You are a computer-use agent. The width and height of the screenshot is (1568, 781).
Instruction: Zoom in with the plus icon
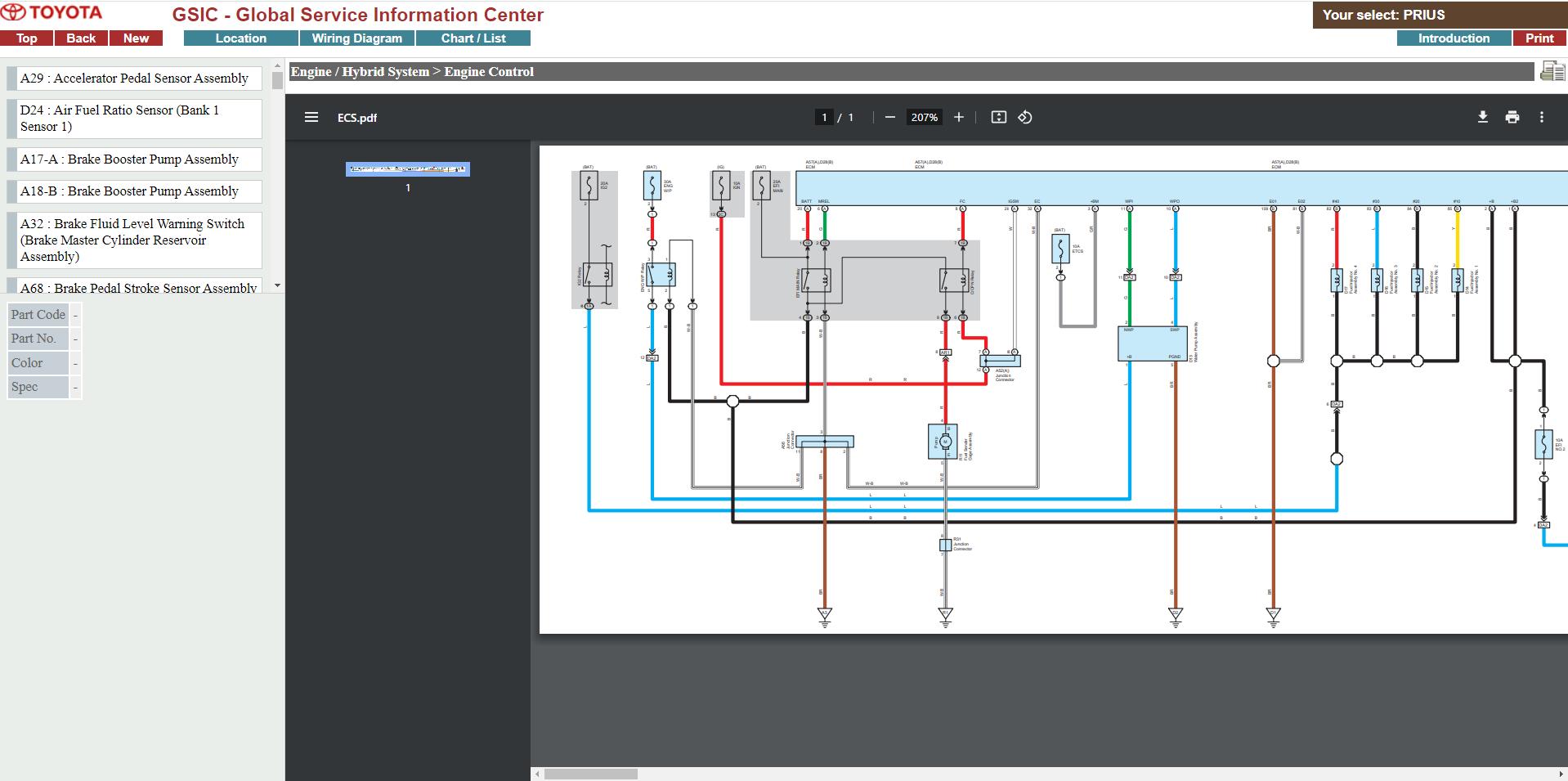(x=959, y=117)
